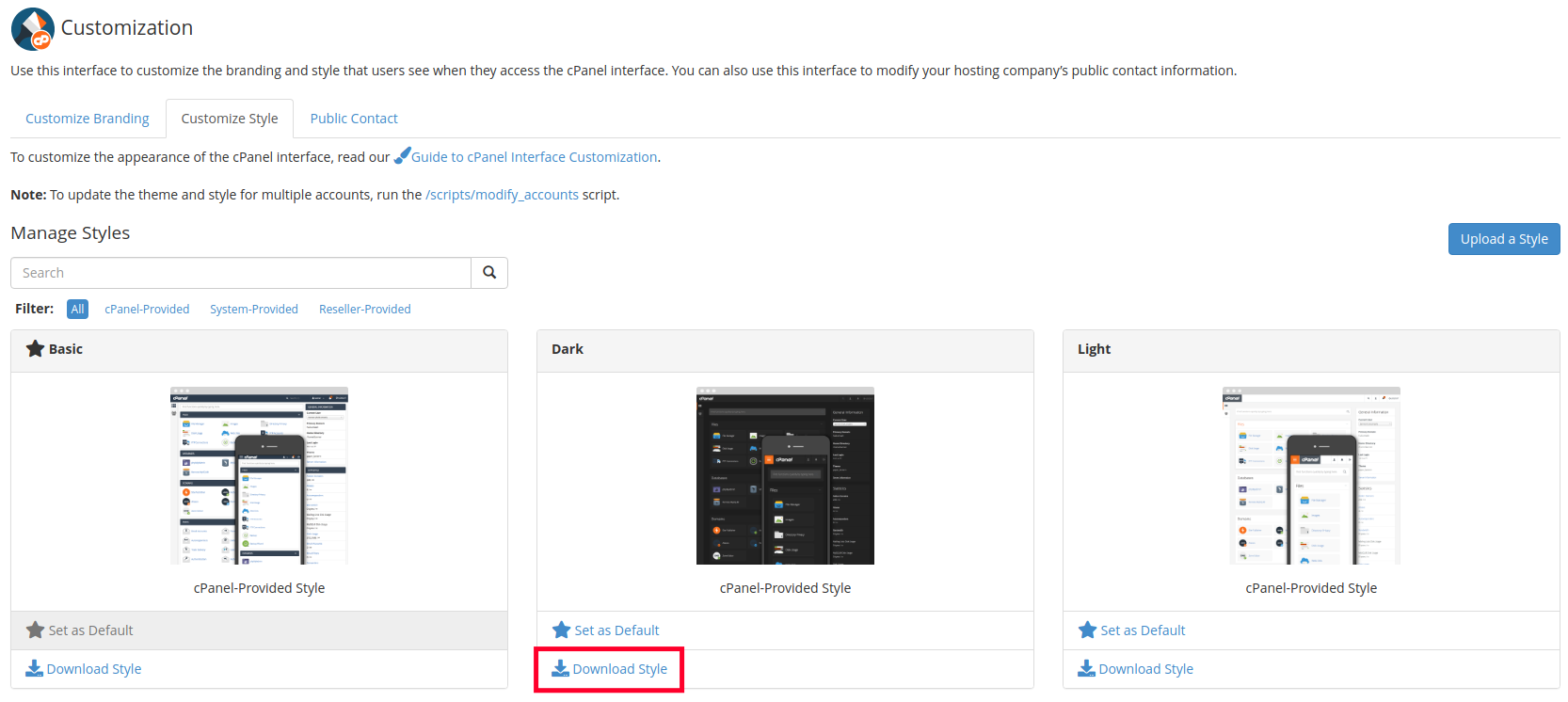Click the download icon under the Basic style
This screenshot has height=702, width=1568.
click(34, 669)
